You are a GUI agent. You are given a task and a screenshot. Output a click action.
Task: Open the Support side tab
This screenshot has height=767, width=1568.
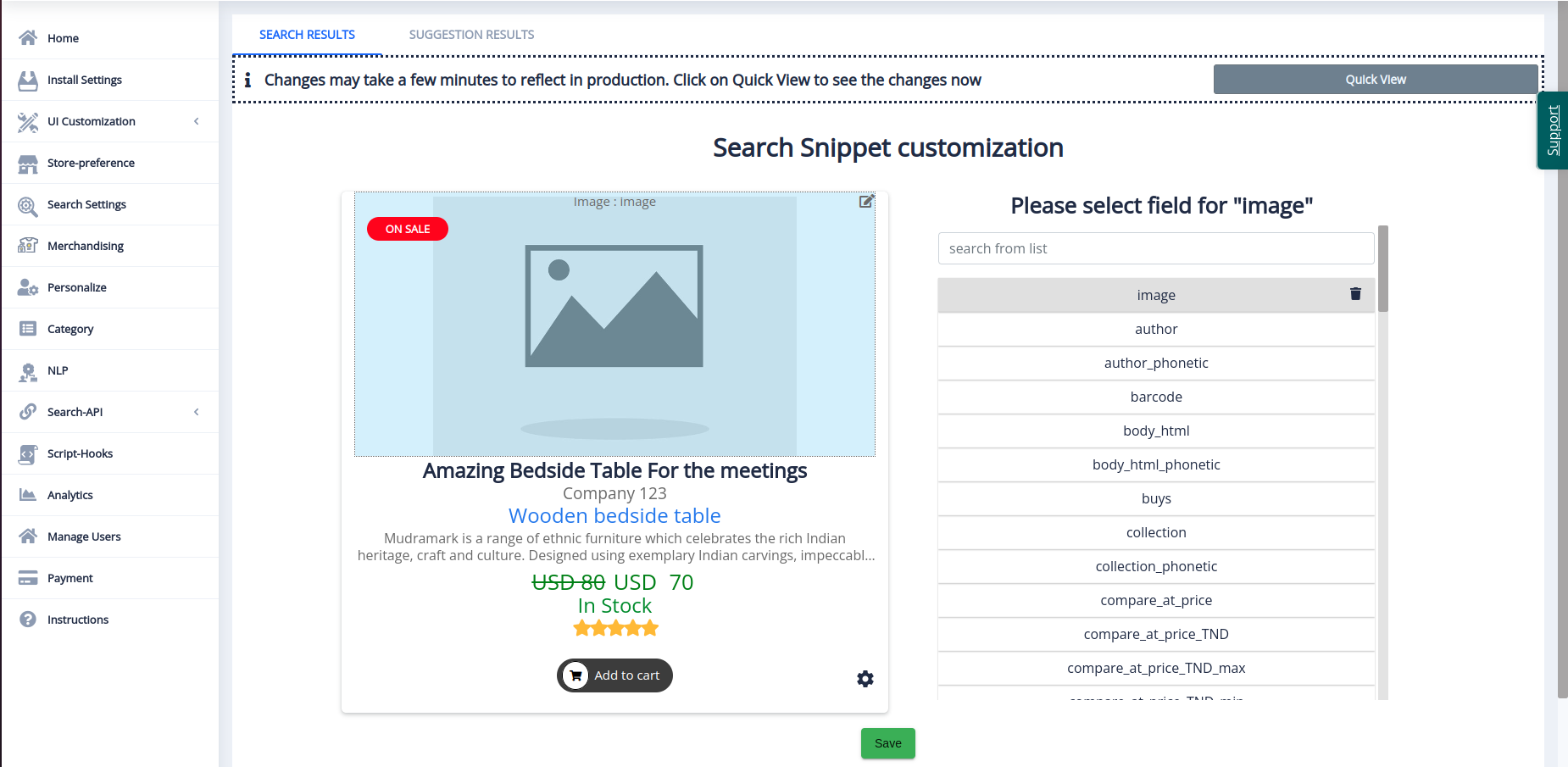pos(1553,131)
